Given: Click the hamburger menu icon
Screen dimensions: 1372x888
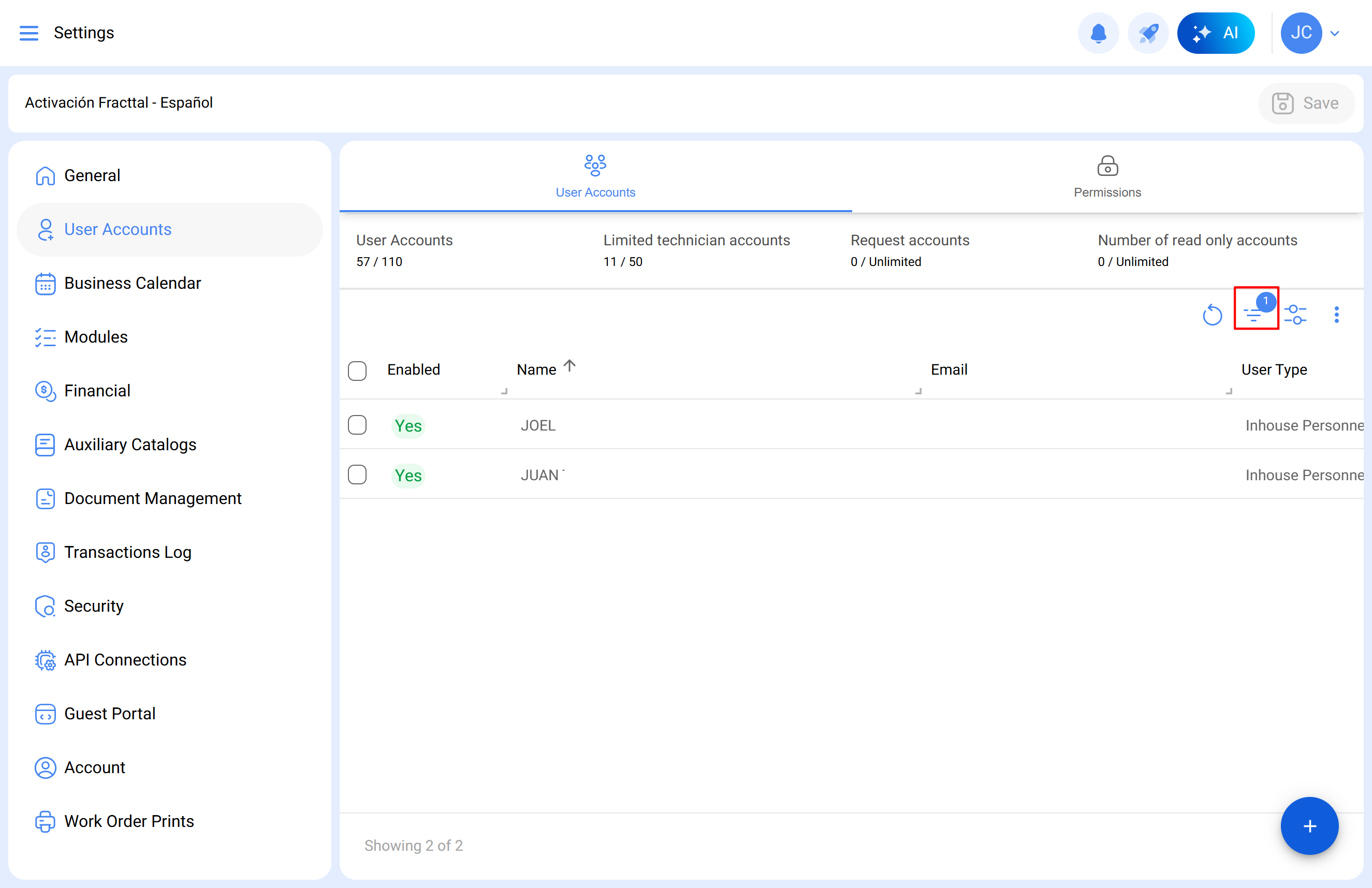Looking at the screenshot, I should click(x=28, y=33).
